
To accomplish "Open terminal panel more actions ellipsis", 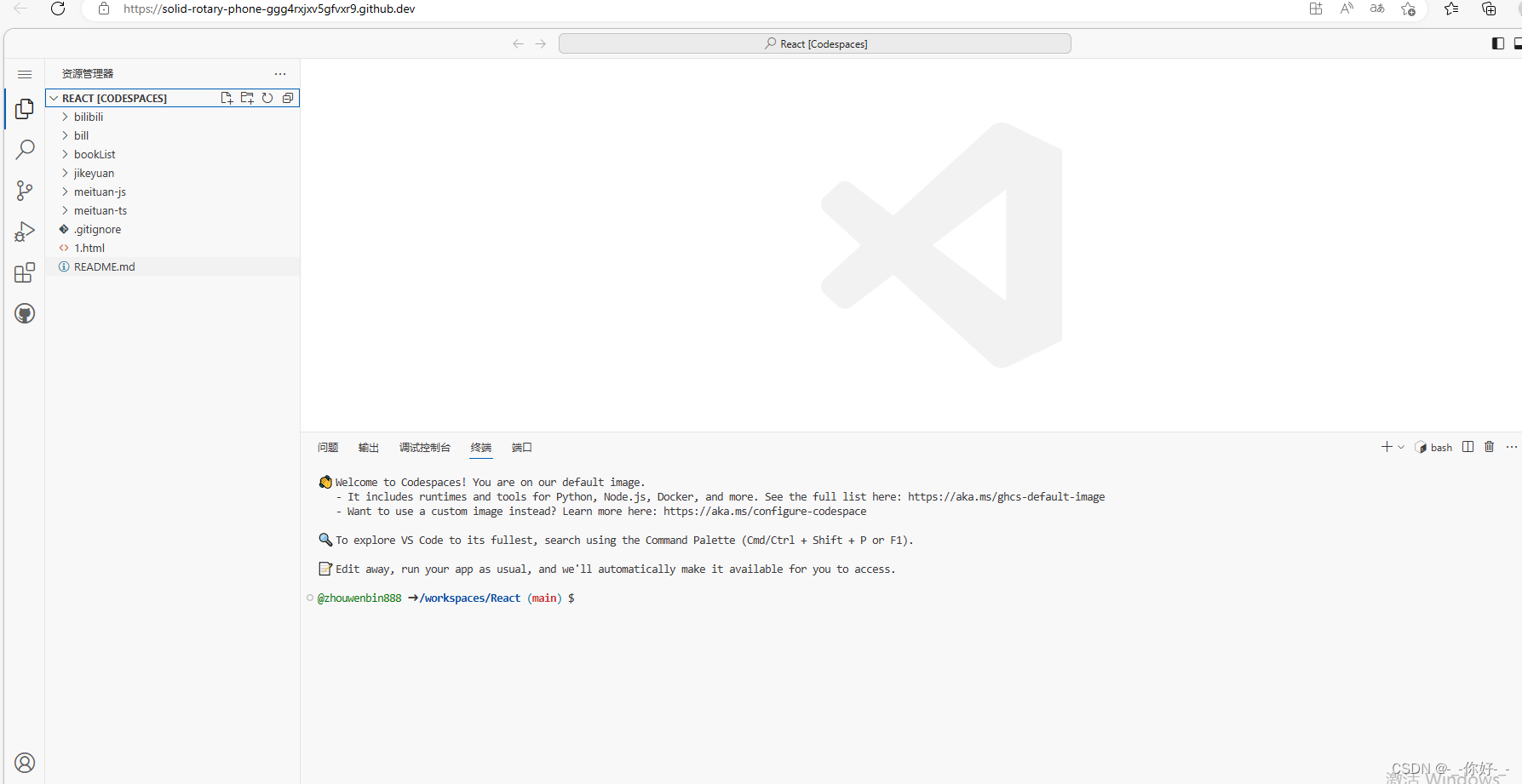I will [x=1512, y=447].
